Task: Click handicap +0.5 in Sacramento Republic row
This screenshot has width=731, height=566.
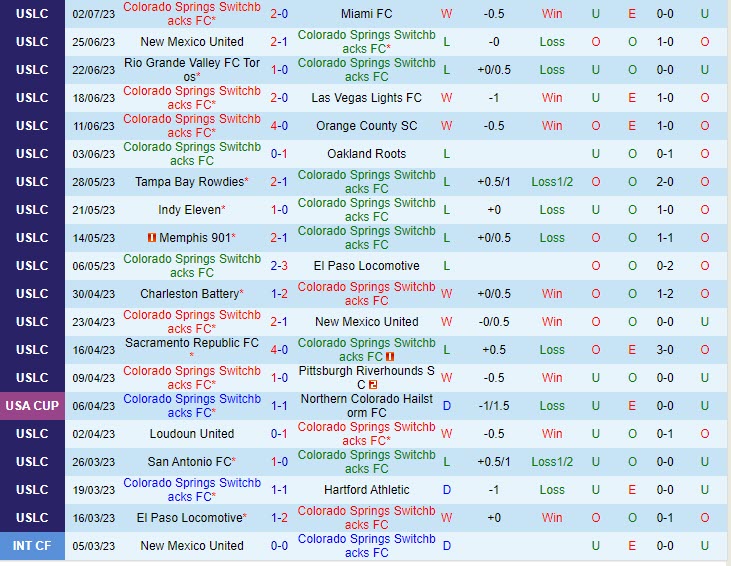Action: (x=494, y=350)
